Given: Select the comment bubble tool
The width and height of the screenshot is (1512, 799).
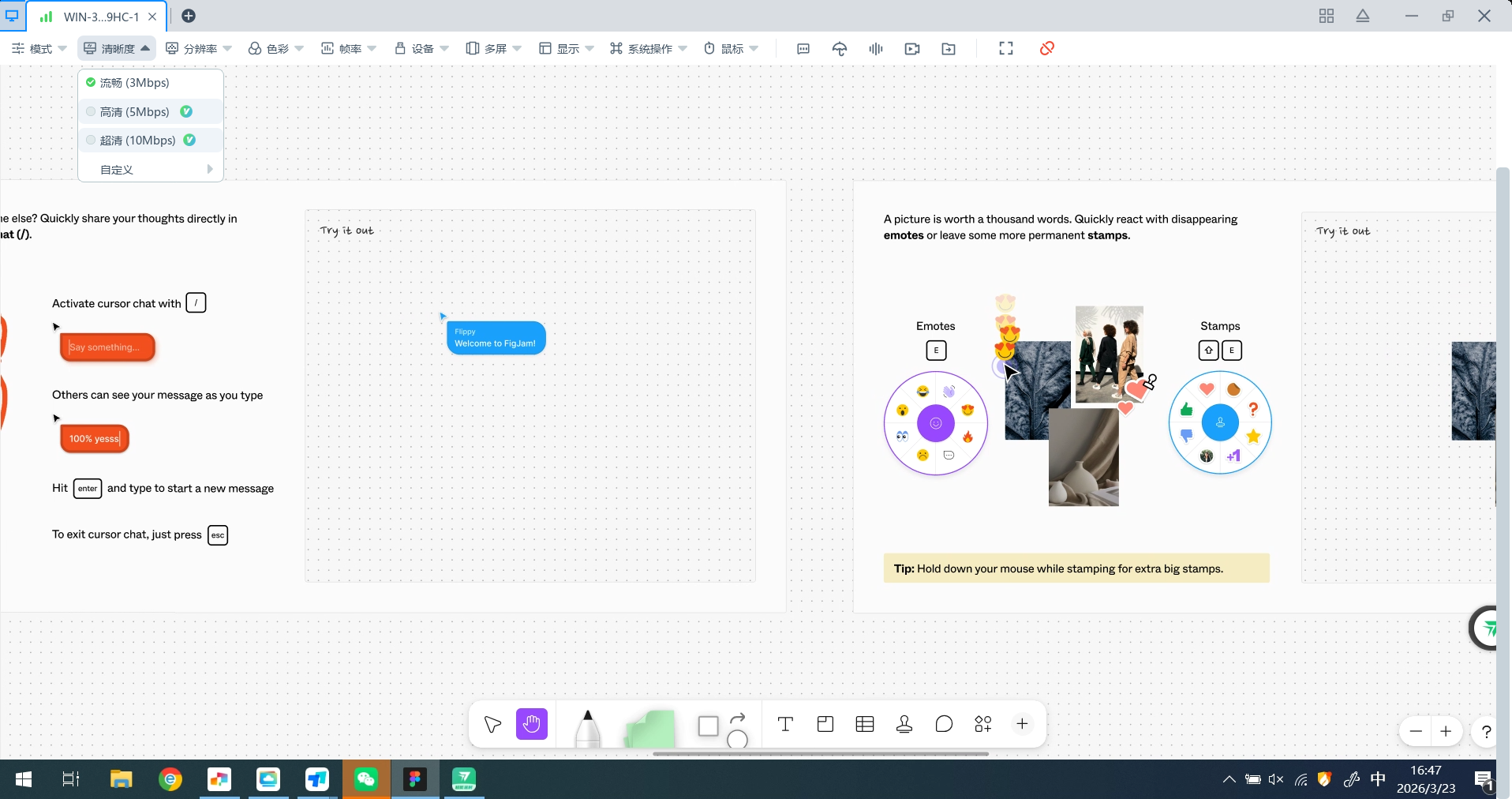Looking at the screenshot, I should pyautogui.click(x=944, y=724).
